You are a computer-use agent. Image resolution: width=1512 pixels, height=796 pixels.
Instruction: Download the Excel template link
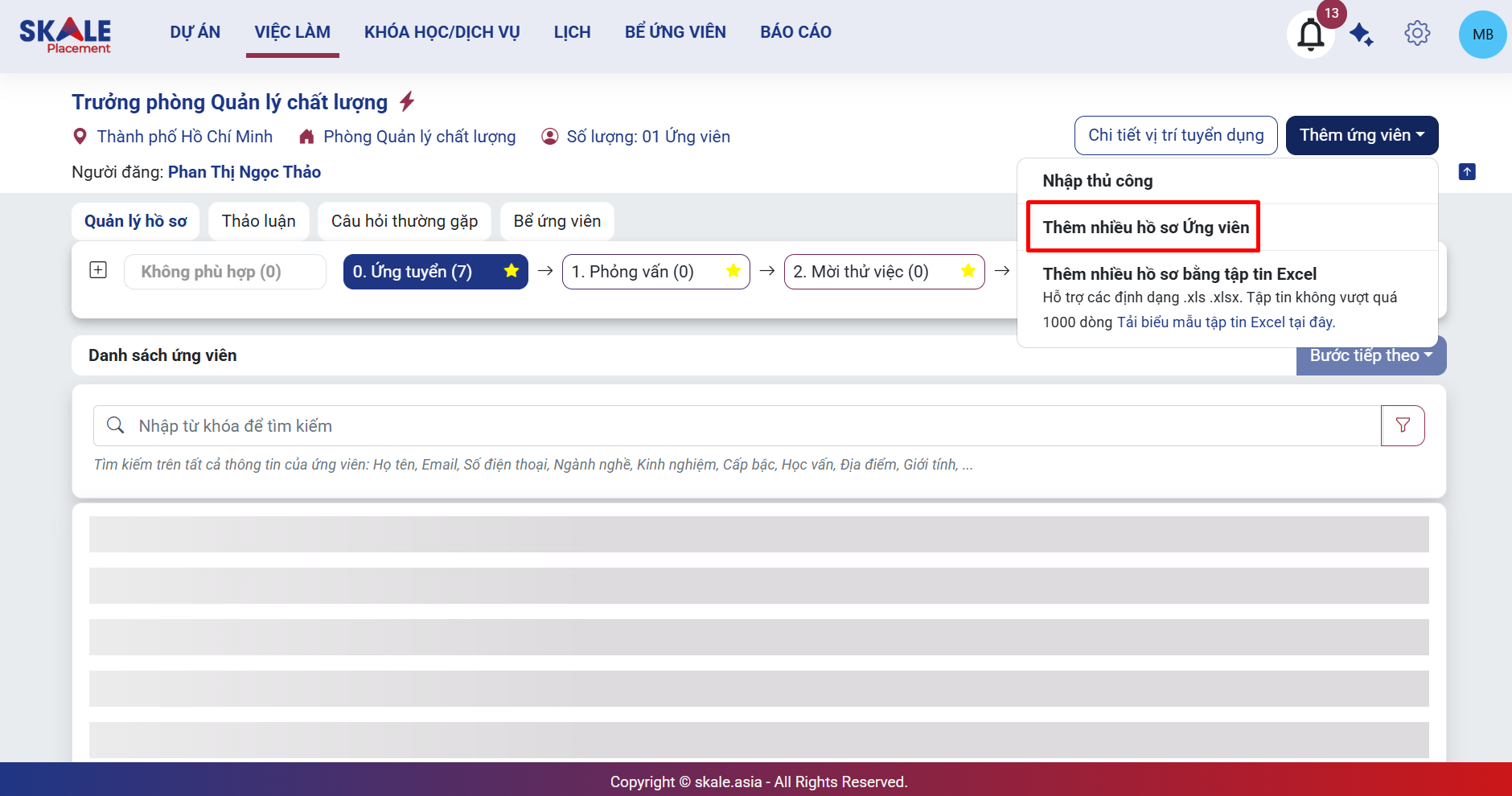[1225, 322]
